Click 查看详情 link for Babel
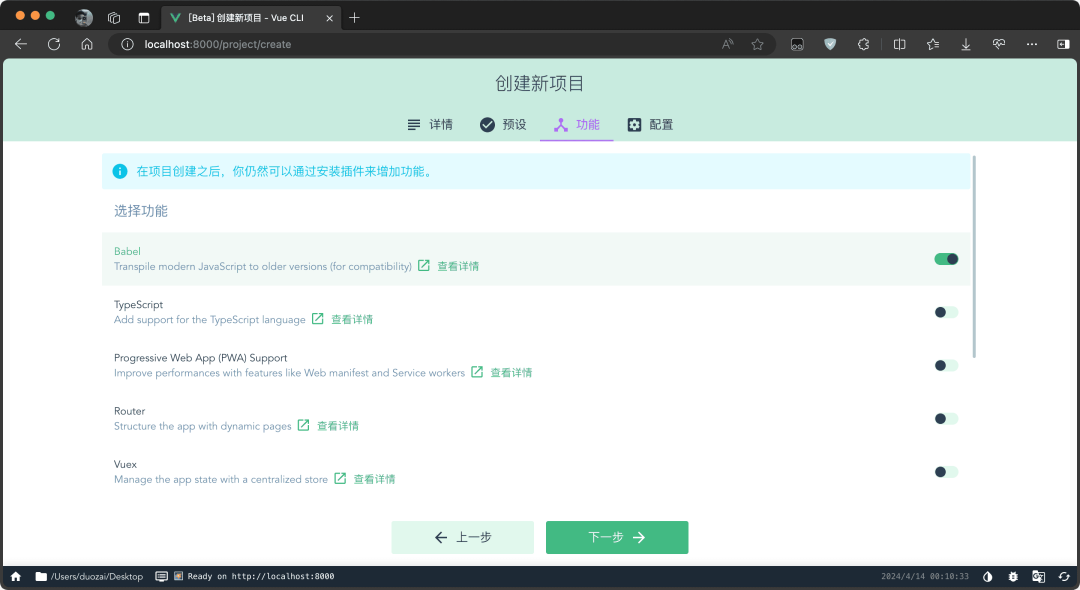 coord(458,266)
